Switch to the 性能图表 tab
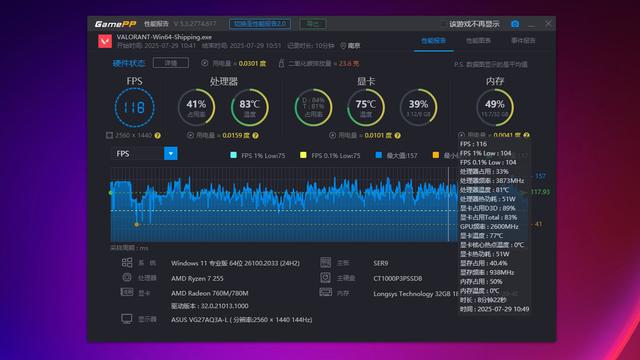Image resolution: width=640 pixels, height=360 pixels. [478, 40]
